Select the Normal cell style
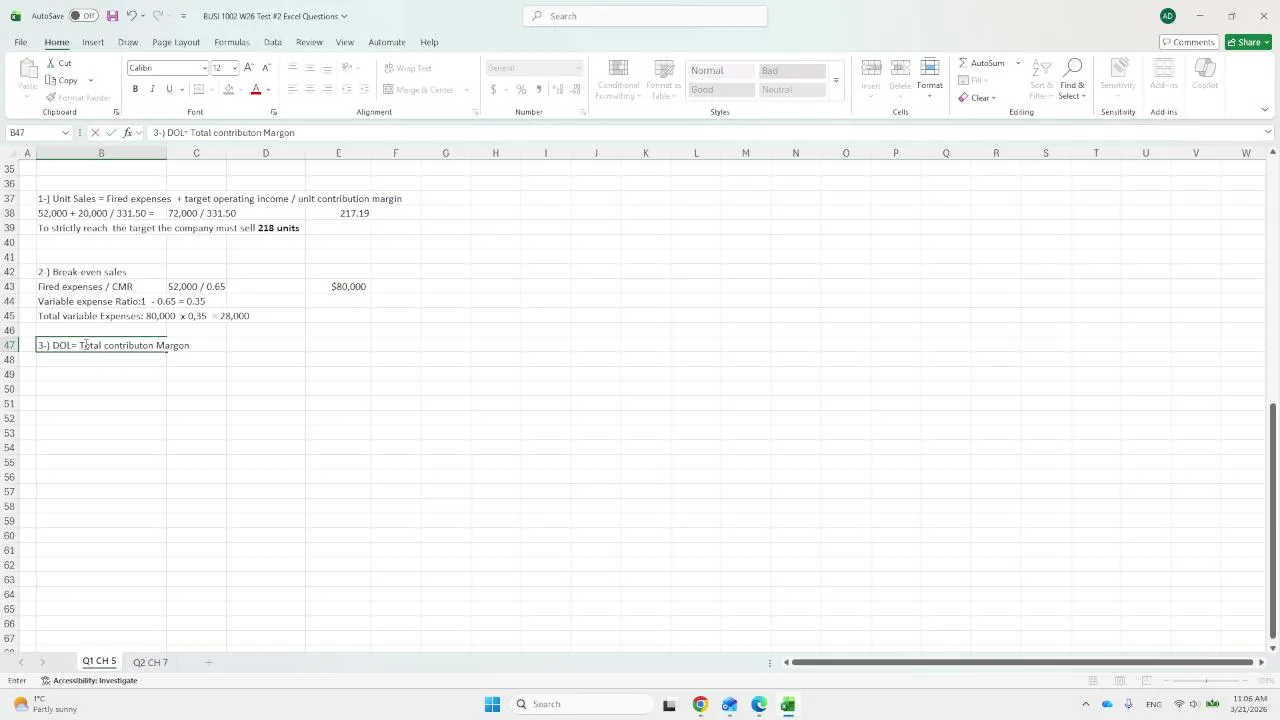This screenshot has height=720, width=1280. tap(720, 71)
